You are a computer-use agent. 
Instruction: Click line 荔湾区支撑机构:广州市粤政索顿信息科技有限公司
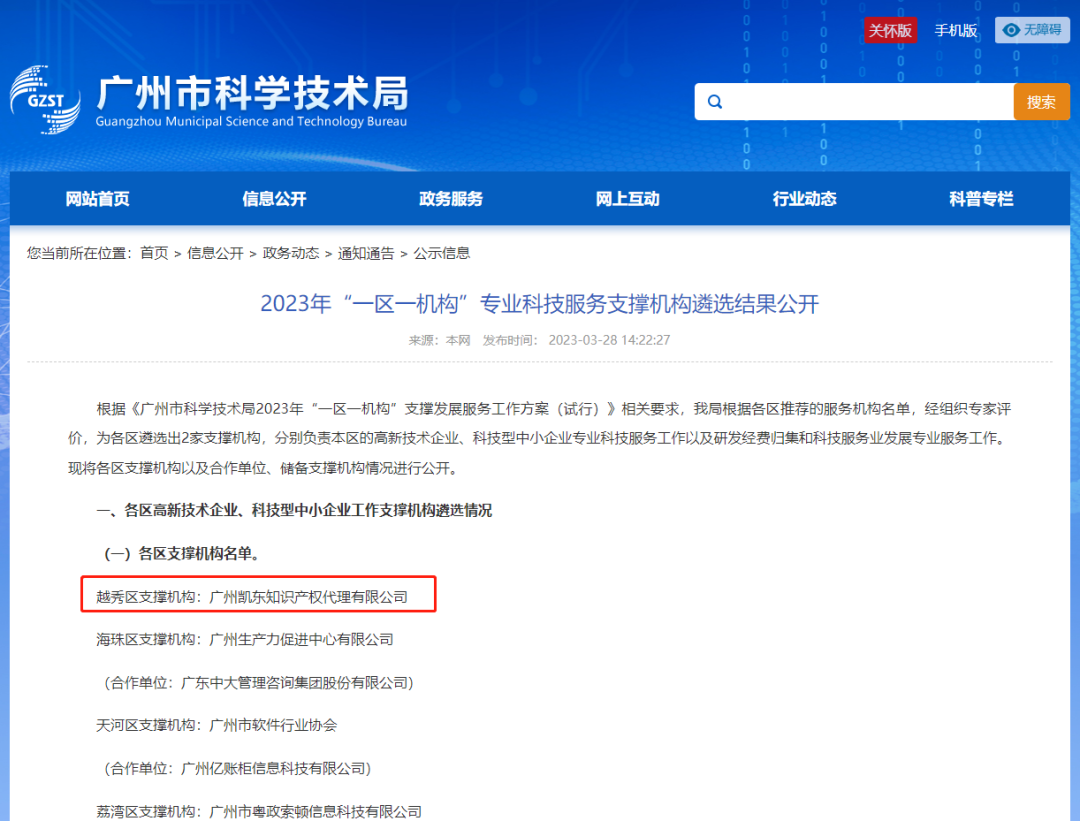(259, 811)
